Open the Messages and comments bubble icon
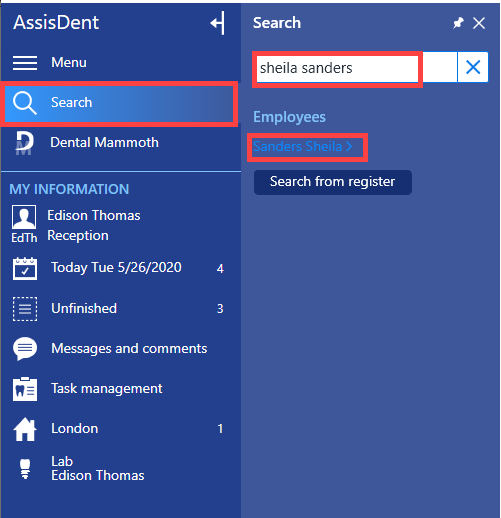501x518 pixels. (25, 349)
